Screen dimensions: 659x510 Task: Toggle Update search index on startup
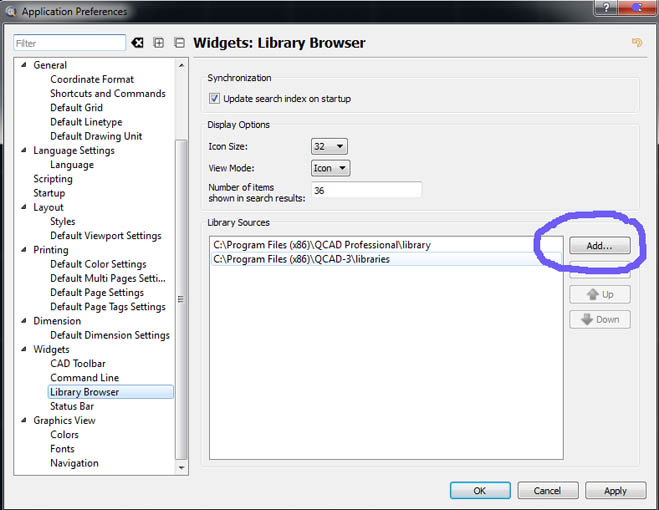click(215, 99)
